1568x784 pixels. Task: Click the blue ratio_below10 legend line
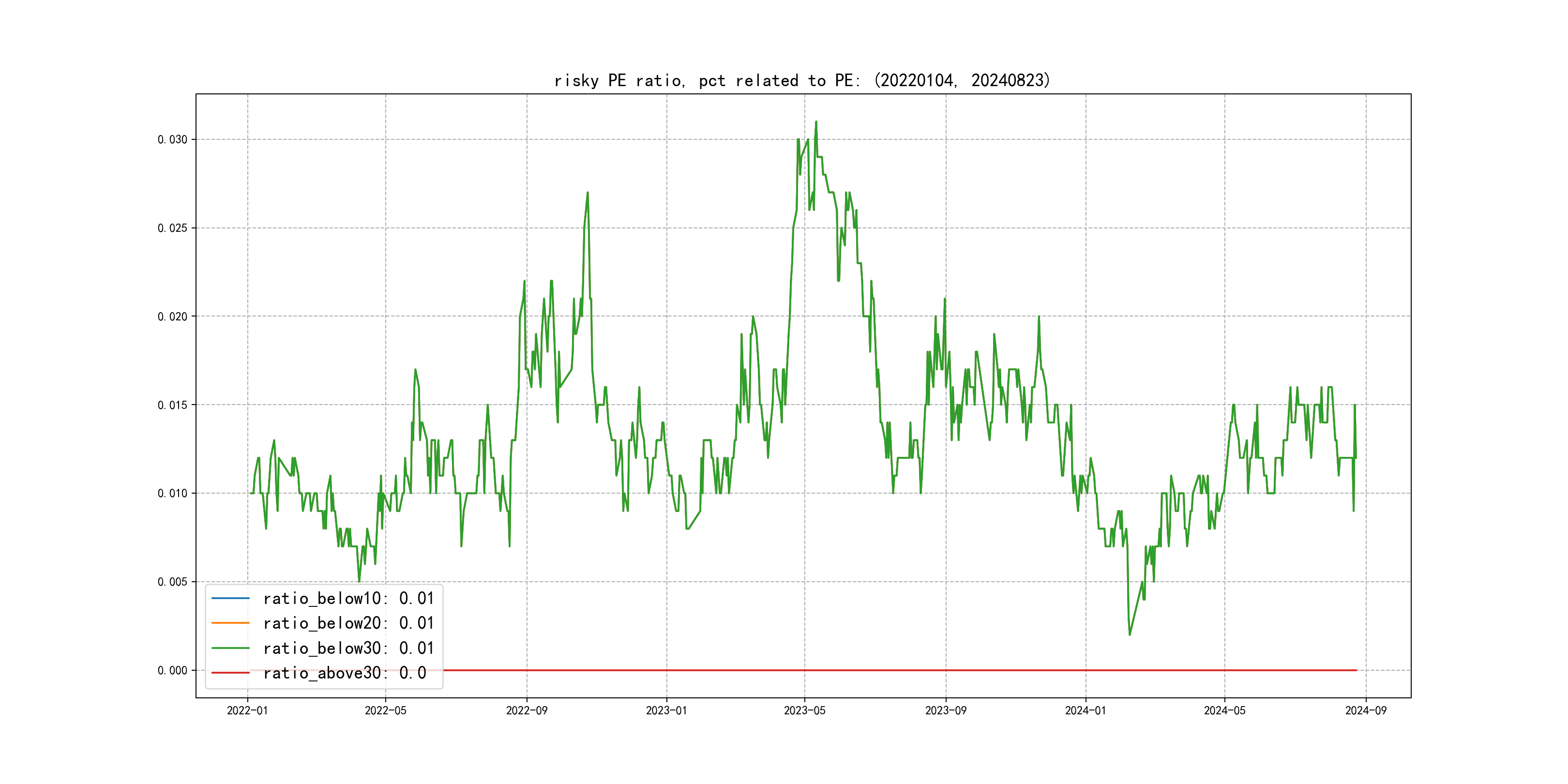pyautogui.click(x=230, y=598)
